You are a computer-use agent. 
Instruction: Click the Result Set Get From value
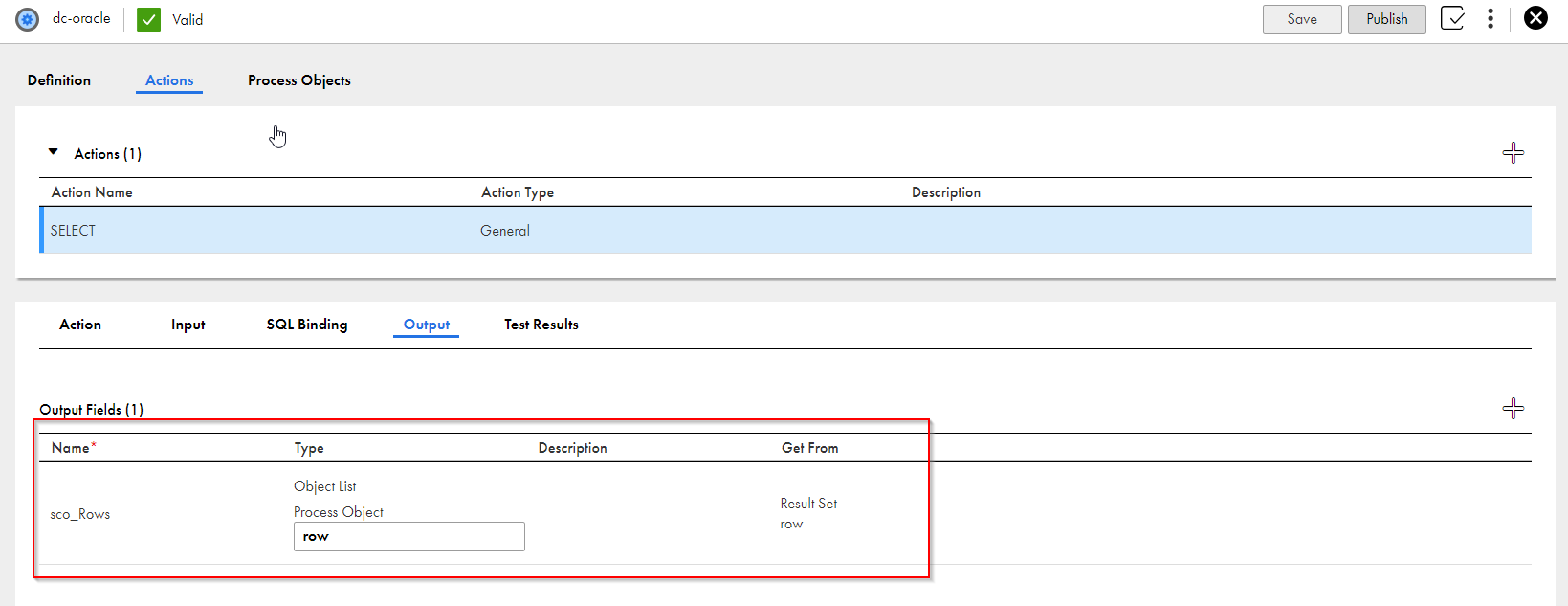(x=808, y=504)
